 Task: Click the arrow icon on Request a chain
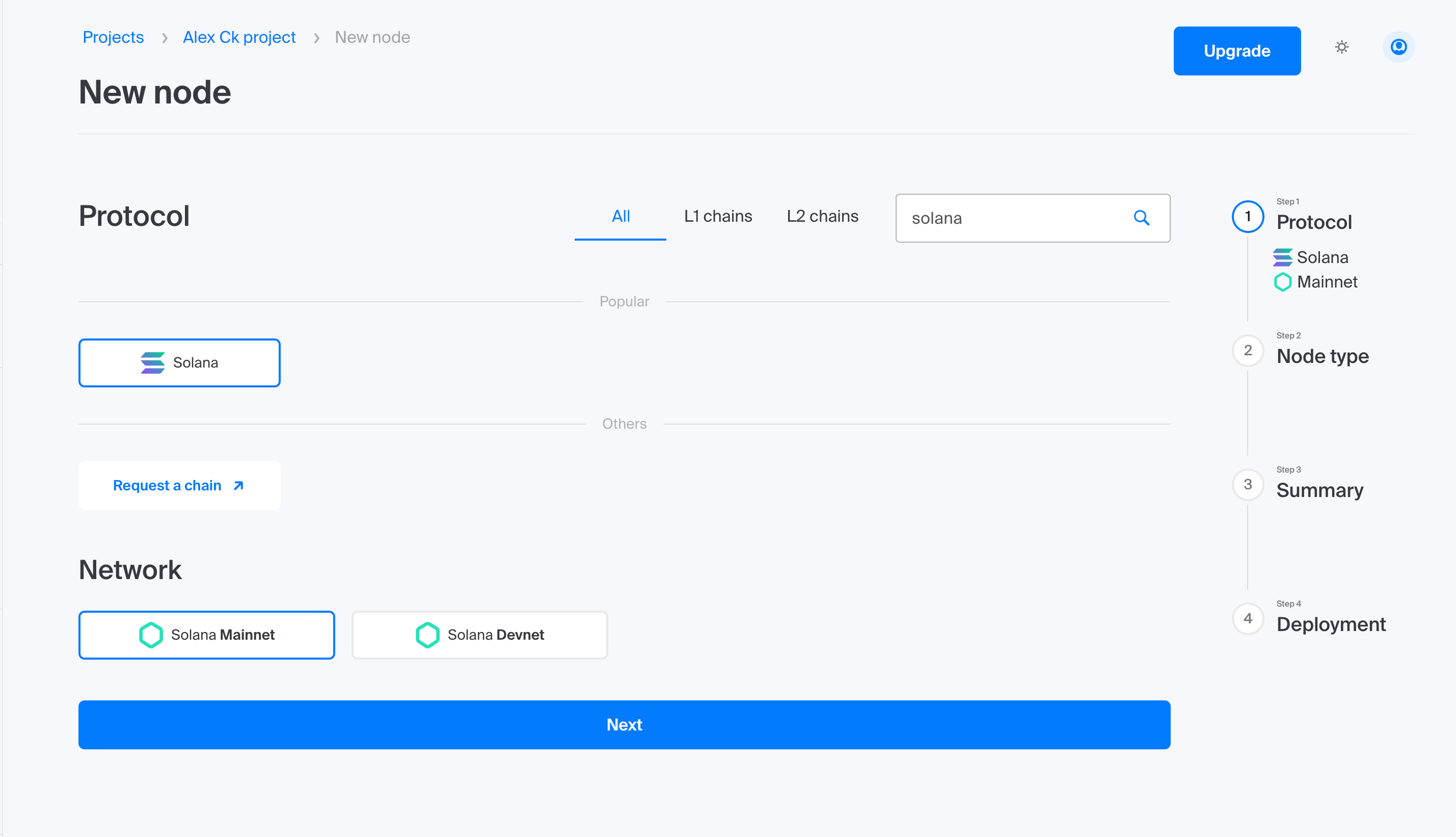(238, 486)
